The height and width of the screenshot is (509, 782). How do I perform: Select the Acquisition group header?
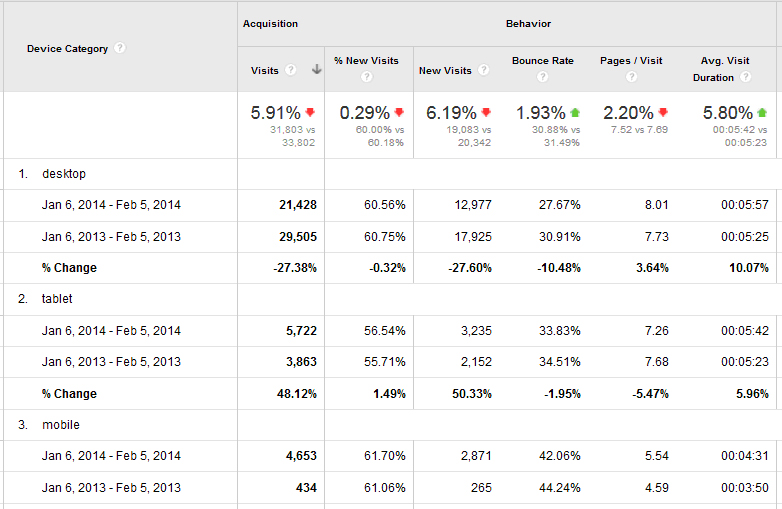270,23
